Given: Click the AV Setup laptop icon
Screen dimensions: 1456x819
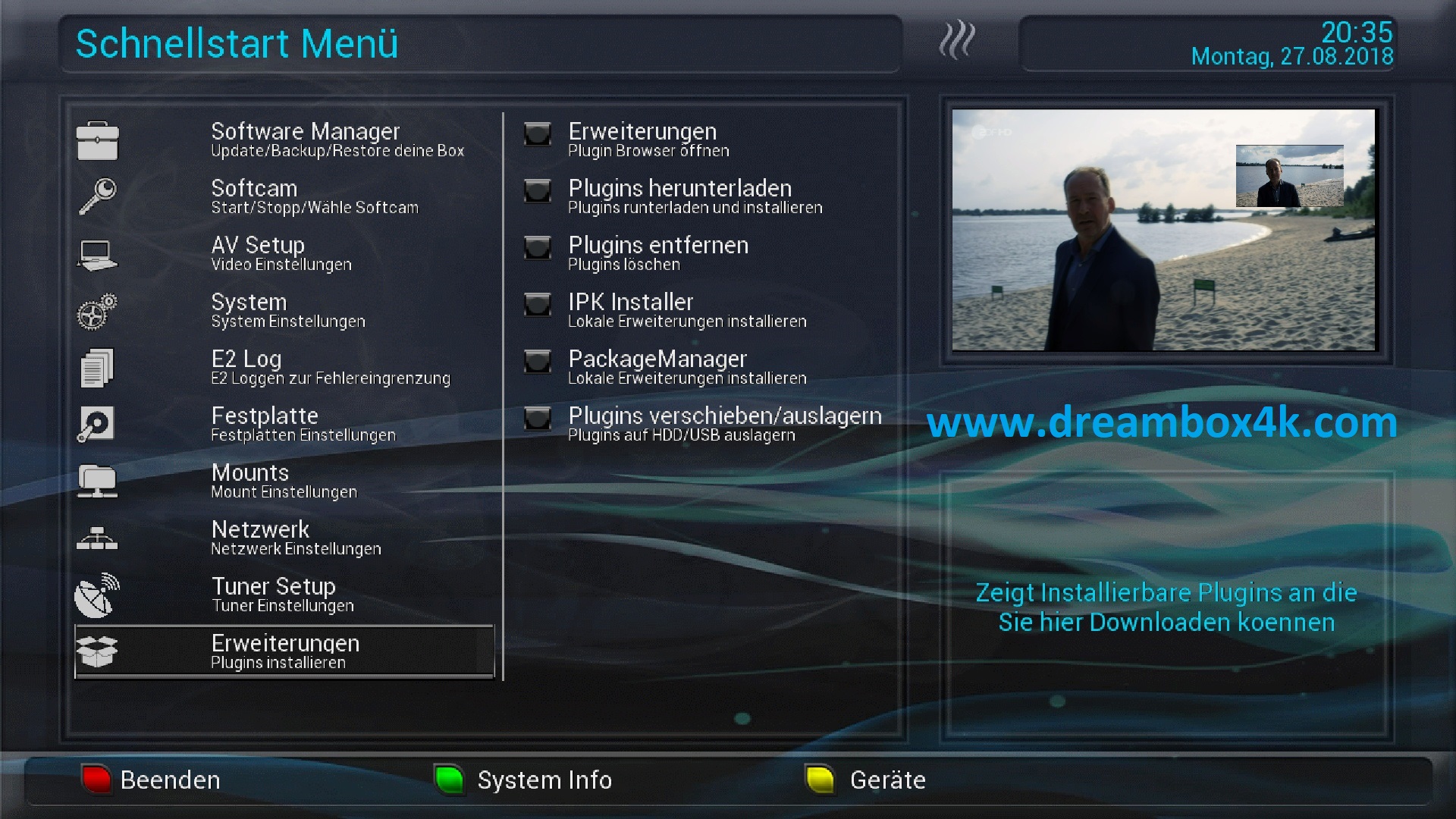Looking at the screenshot, I should (x=97, y=255).
